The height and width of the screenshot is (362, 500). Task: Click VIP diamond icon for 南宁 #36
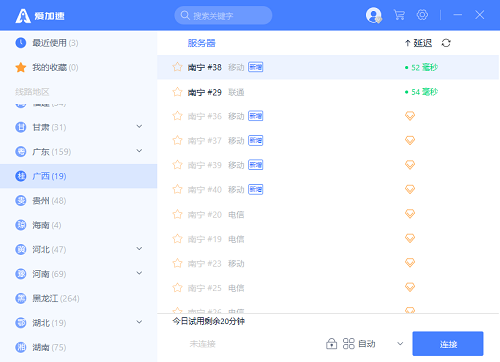click(410, 116)
